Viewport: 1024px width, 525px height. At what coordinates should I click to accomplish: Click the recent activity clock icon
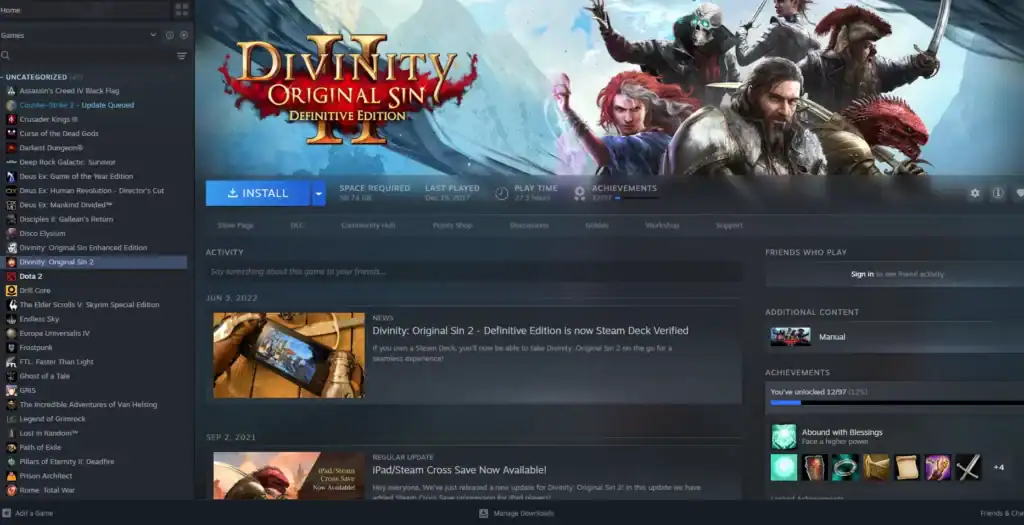tap(169, 35)
